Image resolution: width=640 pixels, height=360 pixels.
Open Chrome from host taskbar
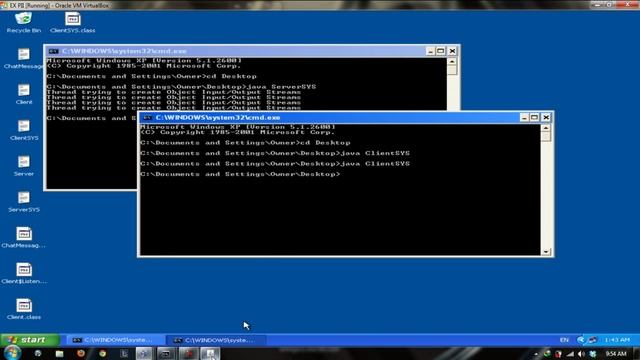(x=102, y=353)
